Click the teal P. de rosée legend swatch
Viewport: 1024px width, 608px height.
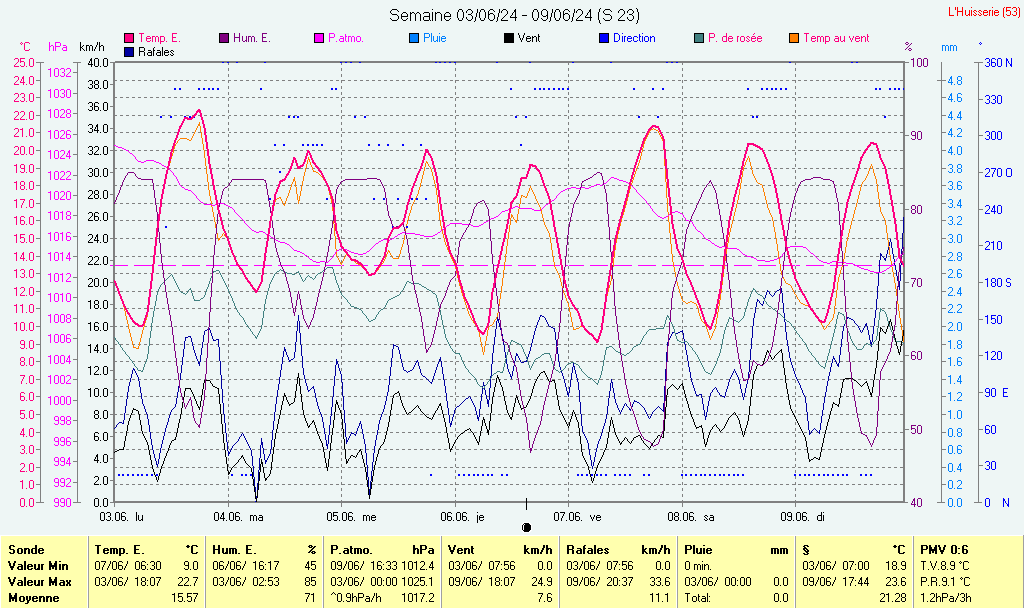pyautogui.click(x=699, y=39)
